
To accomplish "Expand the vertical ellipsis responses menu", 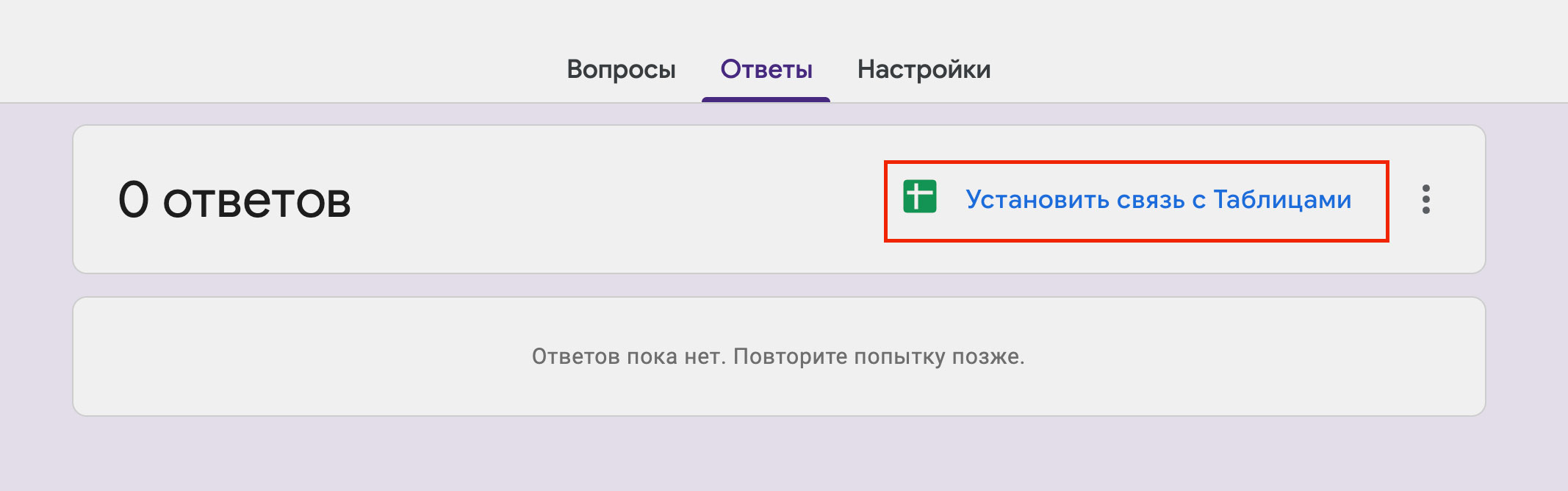I will 1425,199.
